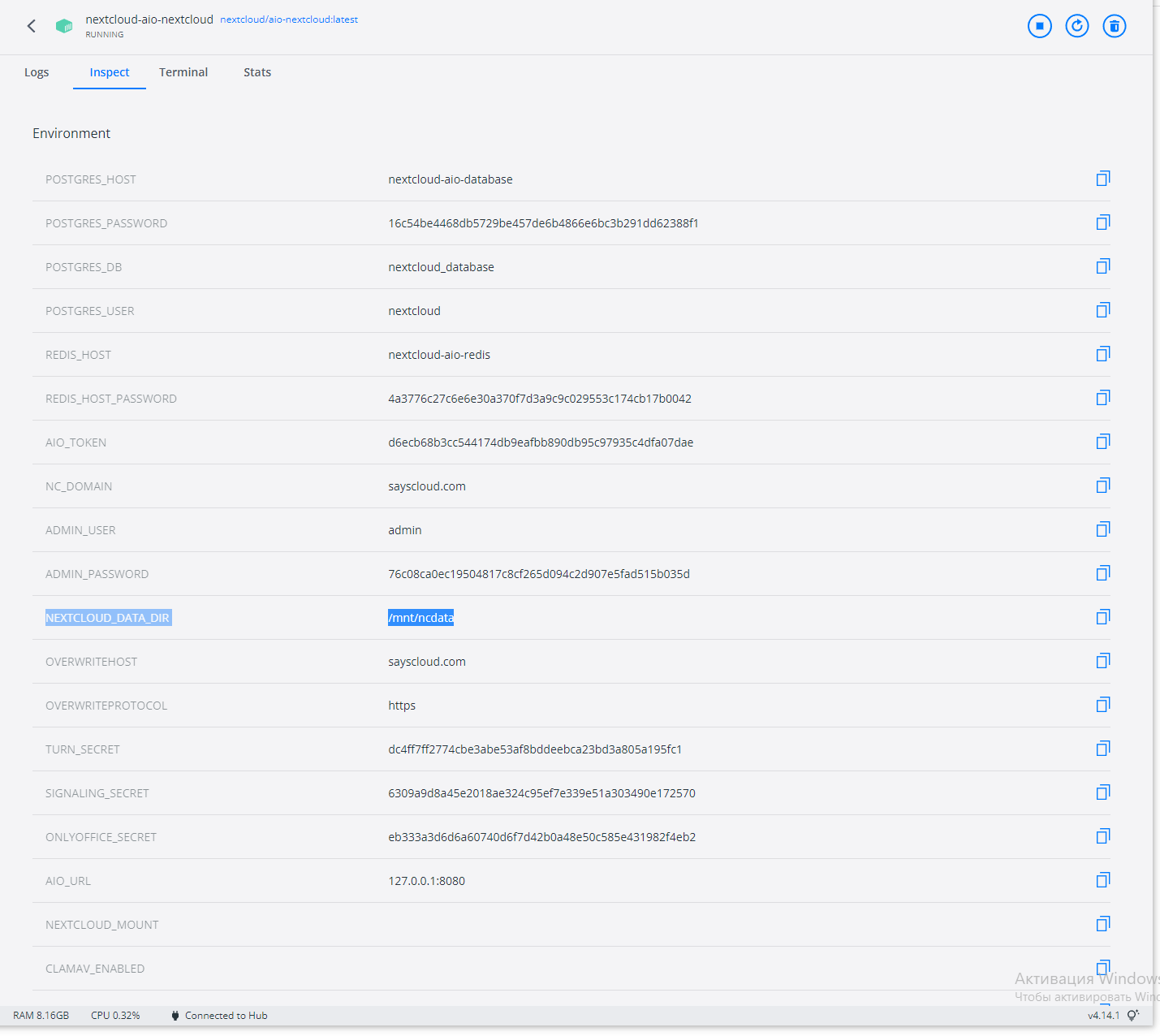The width and height of the screenshot is (1160, 1036).
Task: Click the REDIS_HOST_PASSWORD hash value
Action: coord(540,399)
